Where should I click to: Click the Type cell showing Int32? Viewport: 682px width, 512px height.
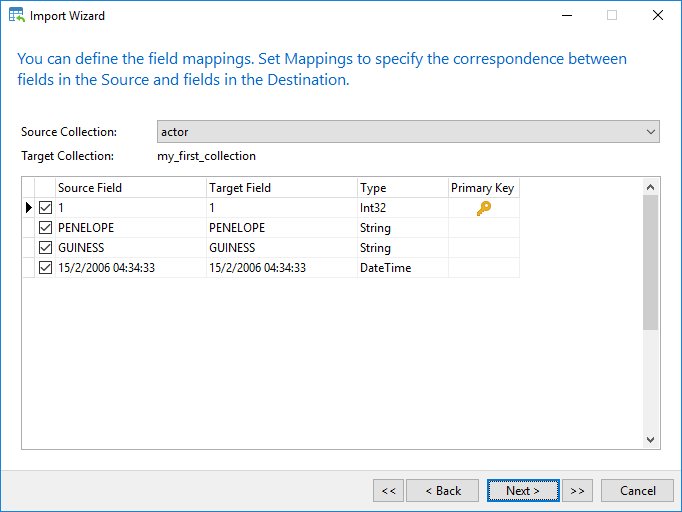point(403,207)
